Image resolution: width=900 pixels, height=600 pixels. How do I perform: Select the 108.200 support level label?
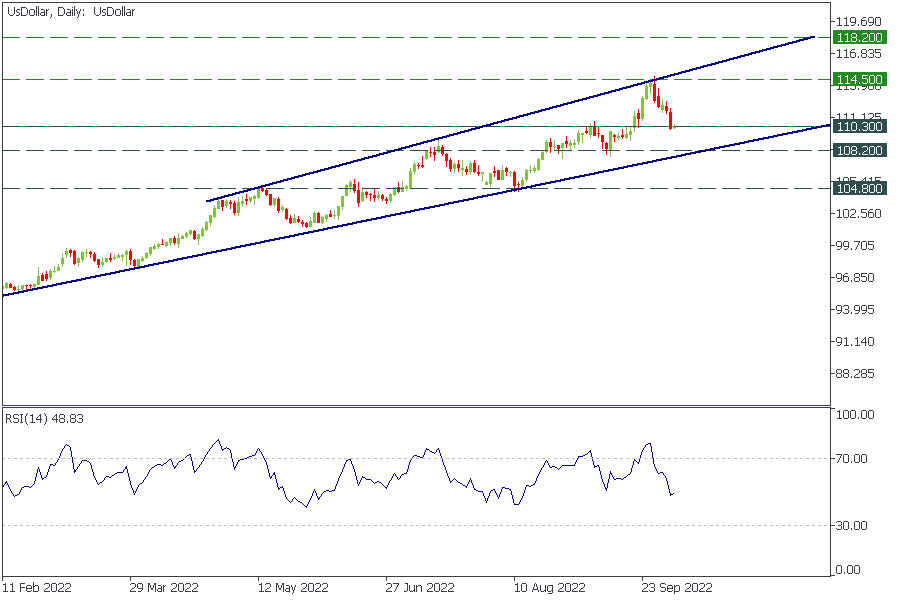click(858, 150)
